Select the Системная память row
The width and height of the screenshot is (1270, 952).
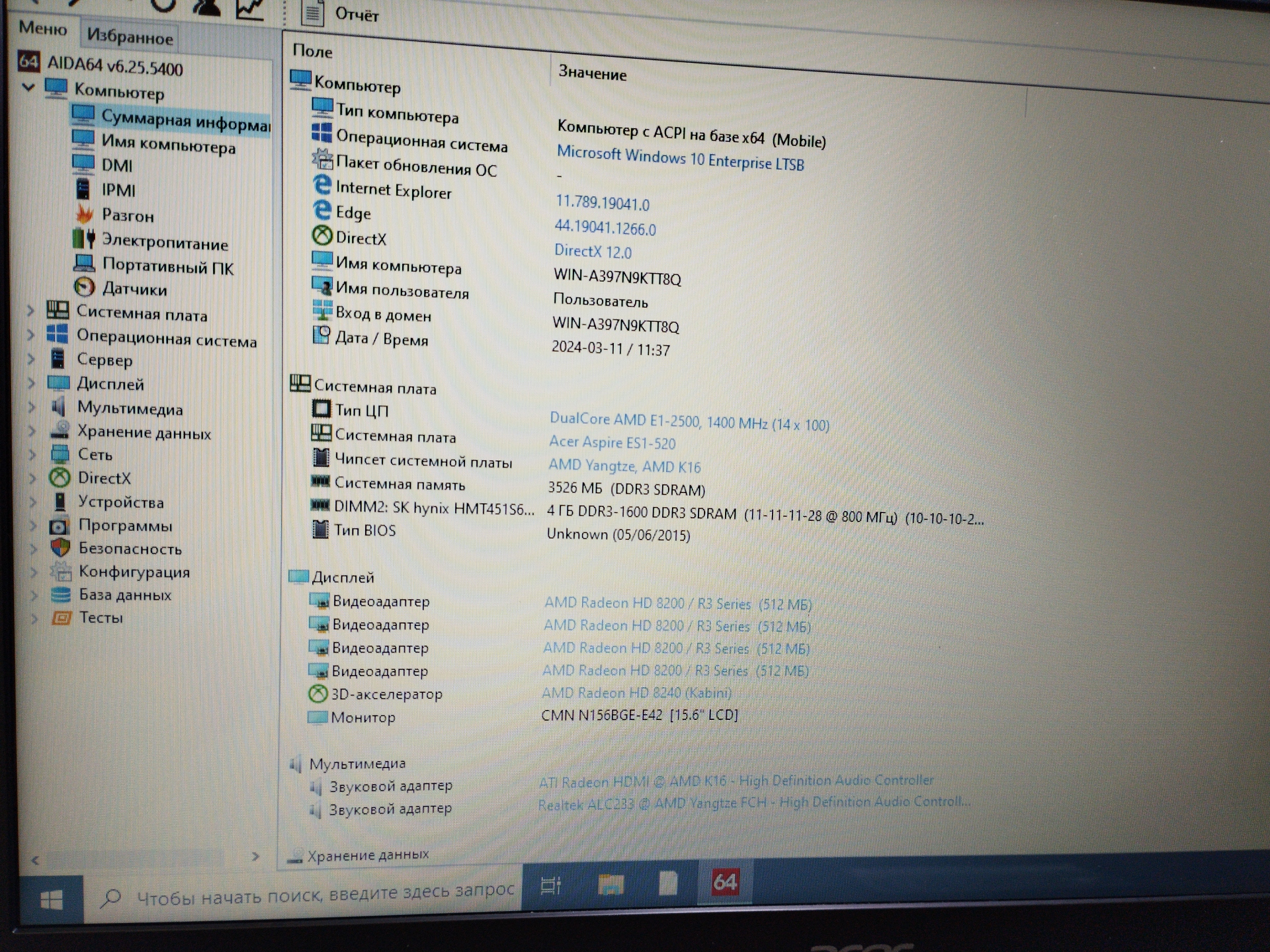[x=400, y=484]
